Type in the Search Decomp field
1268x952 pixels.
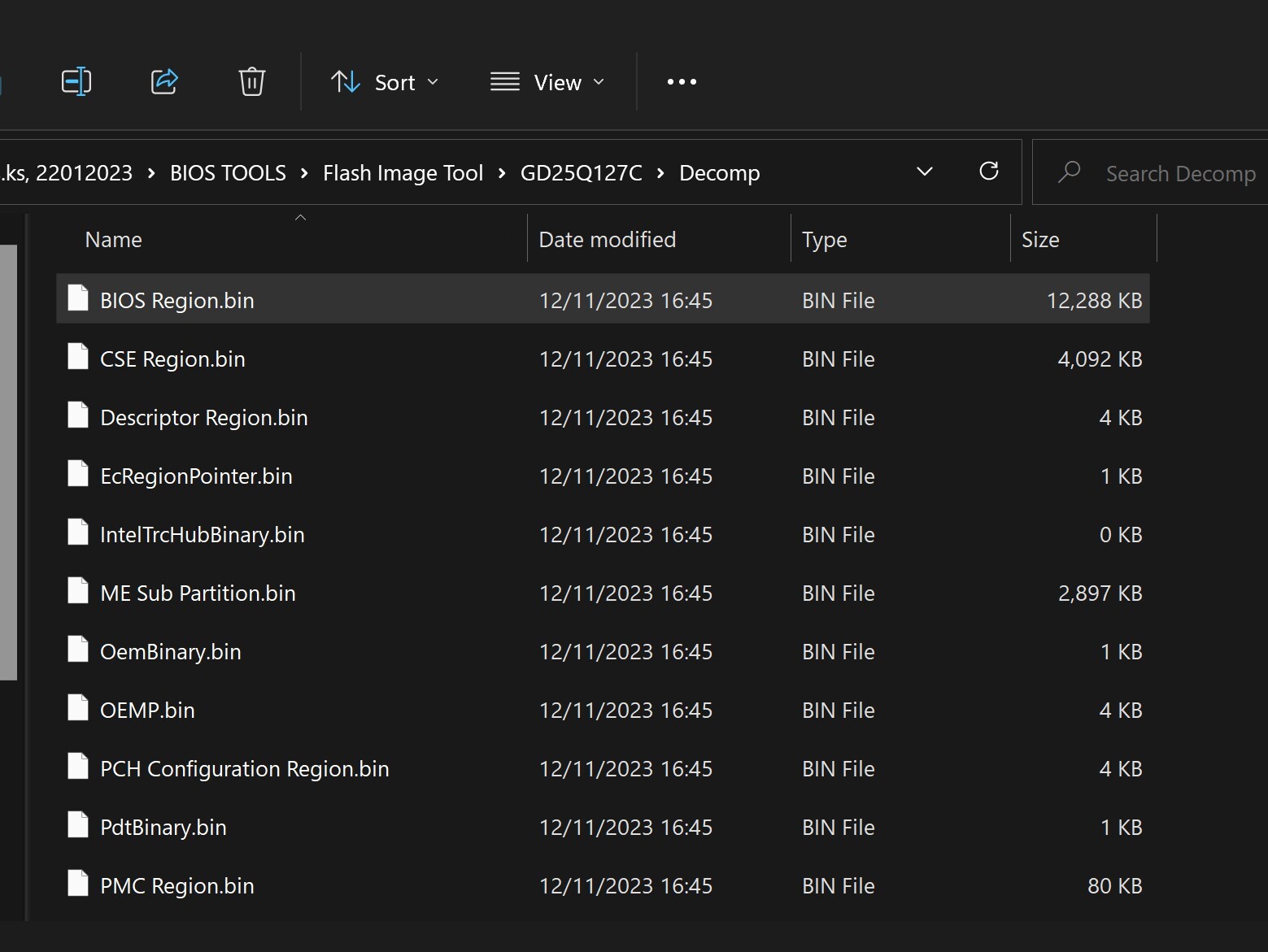click(1179, 174)
